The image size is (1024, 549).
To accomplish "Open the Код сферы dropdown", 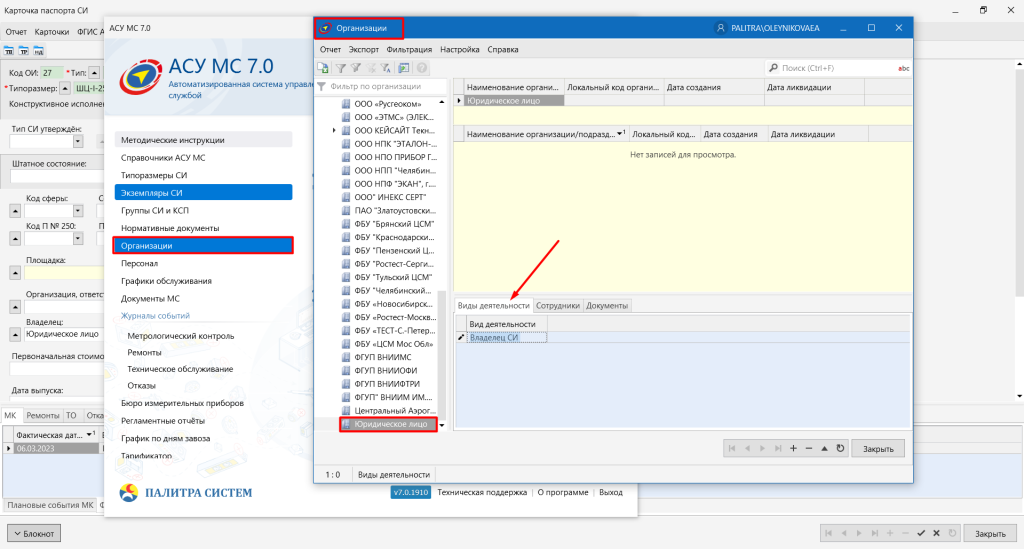I will [x=78, y=211].
